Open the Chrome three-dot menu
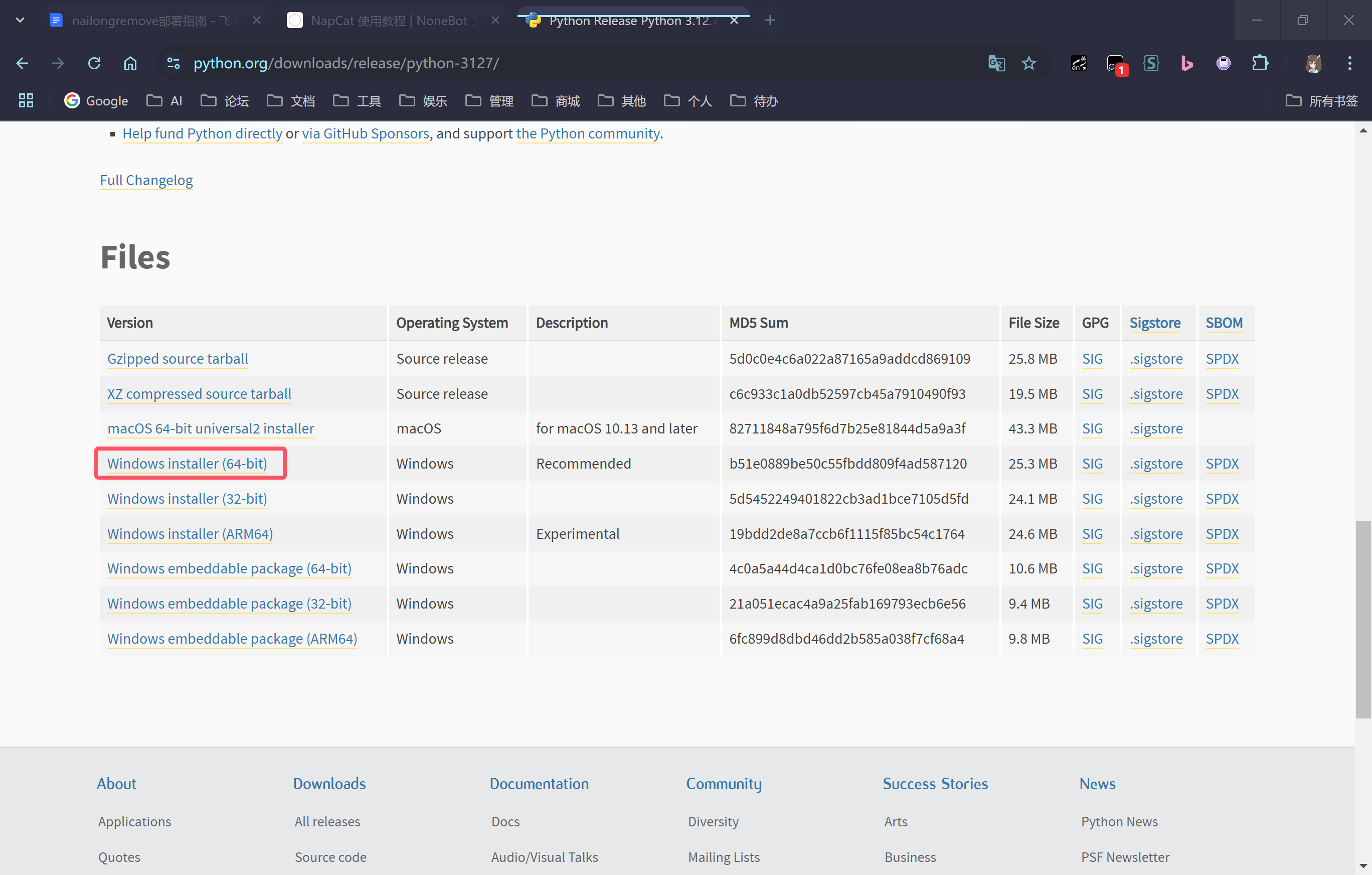Viewport: 1372px width, 875px height. point(1349,63)
